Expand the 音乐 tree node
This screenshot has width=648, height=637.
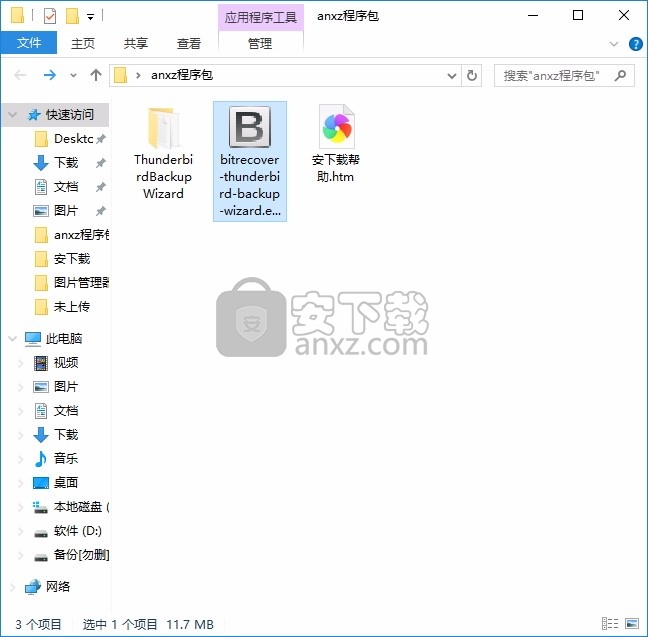click(x=20, y=459)
